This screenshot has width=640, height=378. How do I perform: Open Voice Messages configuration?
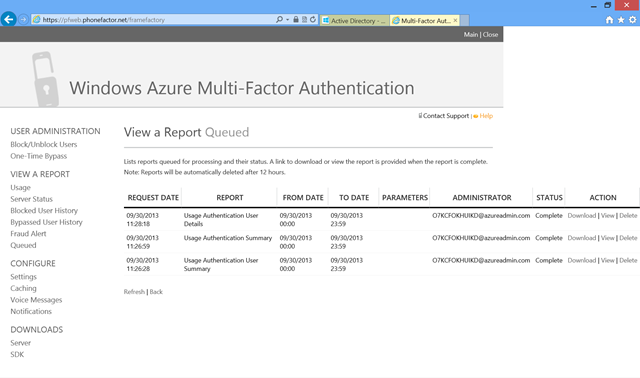pos(36,300)
